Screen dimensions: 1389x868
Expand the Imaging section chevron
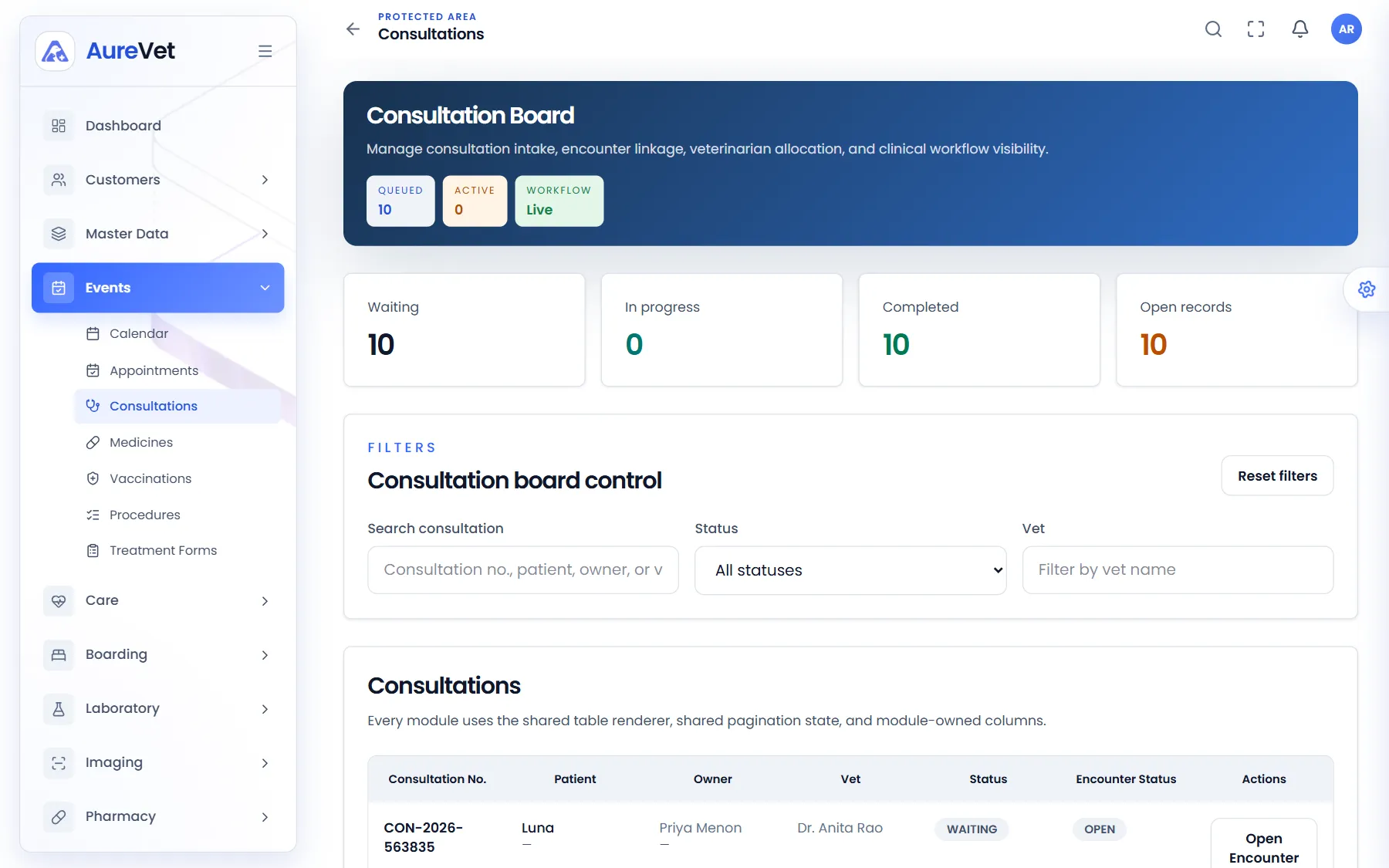pyautogui.click(x=265, y=763)
